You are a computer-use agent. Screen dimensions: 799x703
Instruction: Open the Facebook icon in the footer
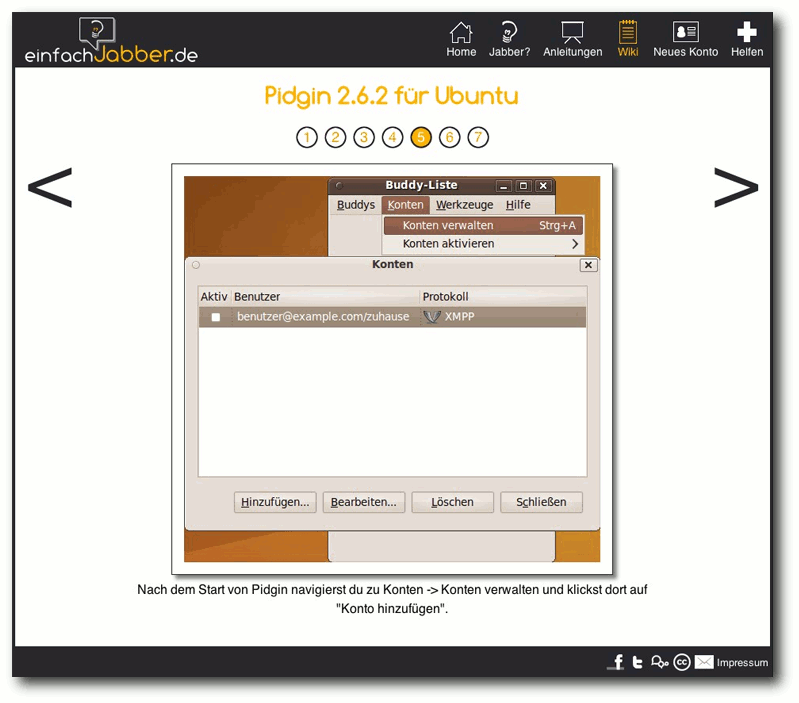point(617,662)
